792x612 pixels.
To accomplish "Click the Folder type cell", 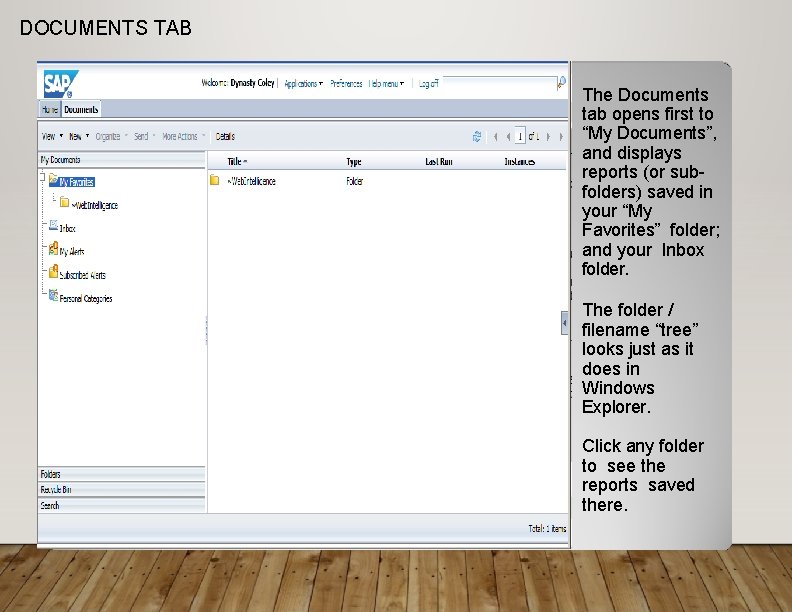I will pyautogui.click(x=354, y=181).
